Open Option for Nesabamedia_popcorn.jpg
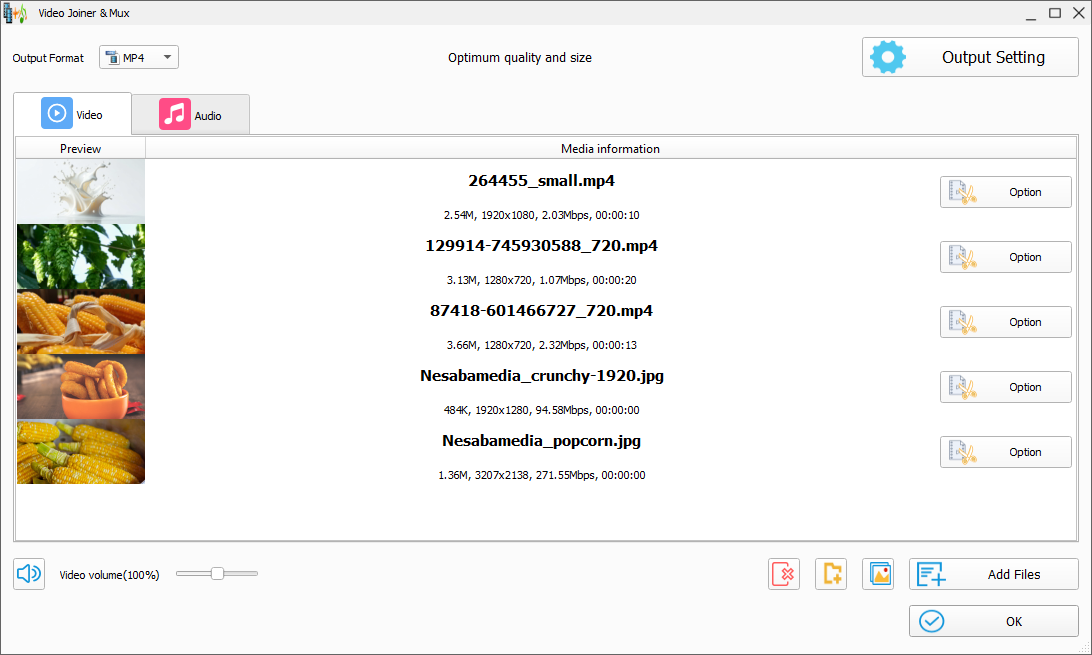Image resolution: width=1092 pixels, height=655 pixels. coord(1005,452)
